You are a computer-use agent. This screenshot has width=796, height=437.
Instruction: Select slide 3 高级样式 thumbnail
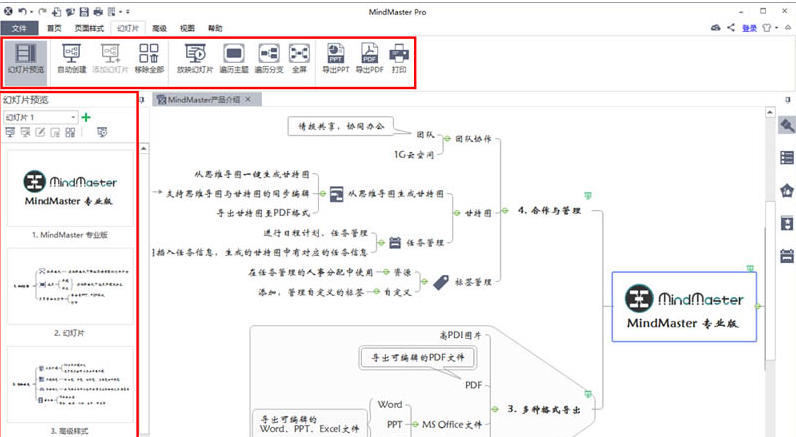[x=70, y=384]
